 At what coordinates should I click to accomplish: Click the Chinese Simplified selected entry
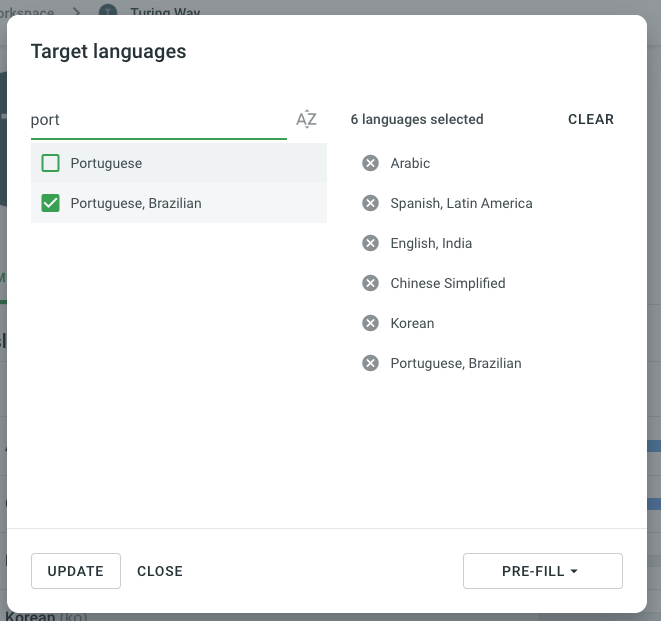point(447,283)
